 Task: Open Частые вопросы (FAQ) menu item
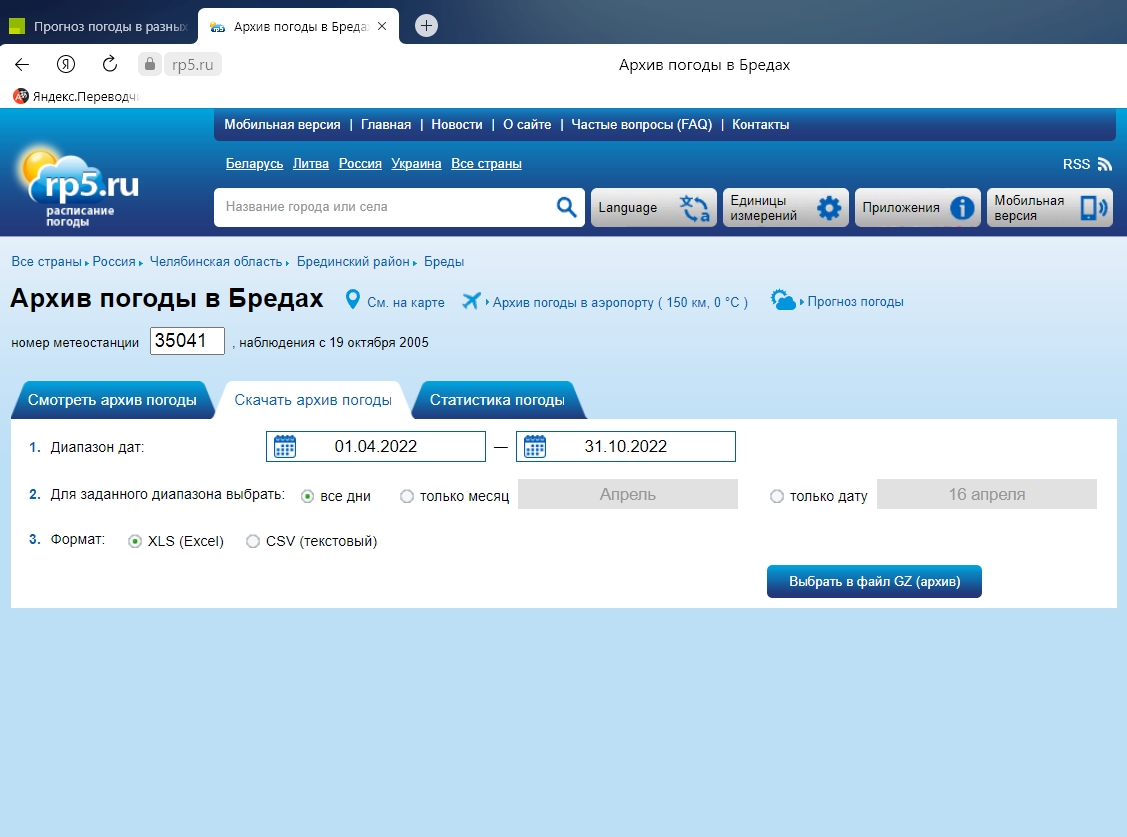coord(642,124)
